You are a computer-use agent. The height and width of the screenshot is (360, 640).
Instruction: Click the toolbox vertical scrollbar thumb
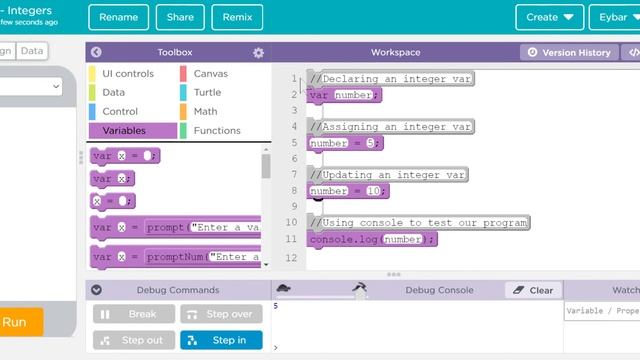(266, 166)
